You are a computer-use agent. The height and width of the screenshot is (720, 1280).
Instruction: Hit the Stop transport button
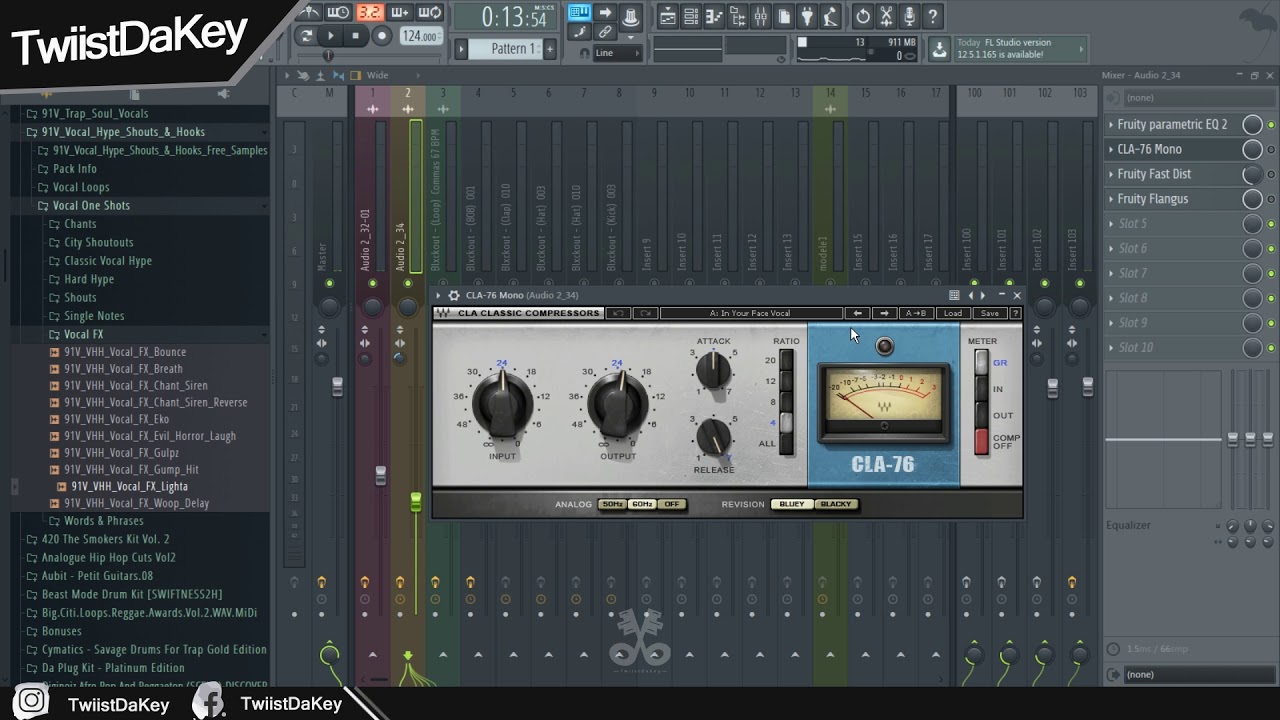[x=355, y=36]
